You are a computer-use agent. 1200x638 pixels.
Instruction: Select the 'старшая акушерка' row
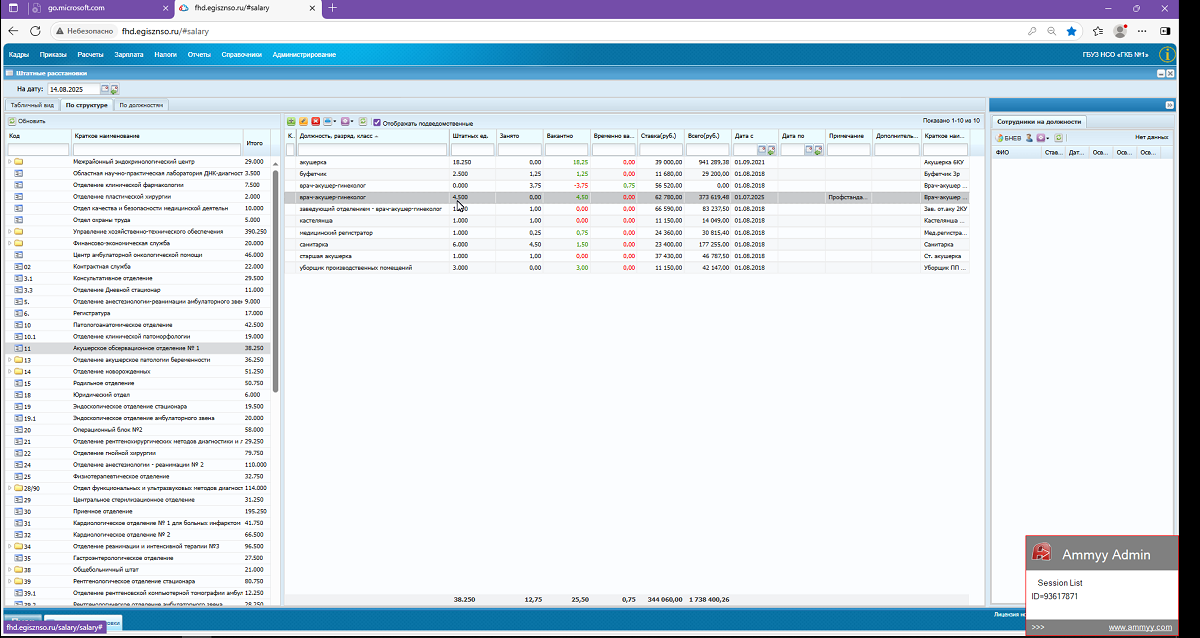pyautogui.click(x=626, y=256)
